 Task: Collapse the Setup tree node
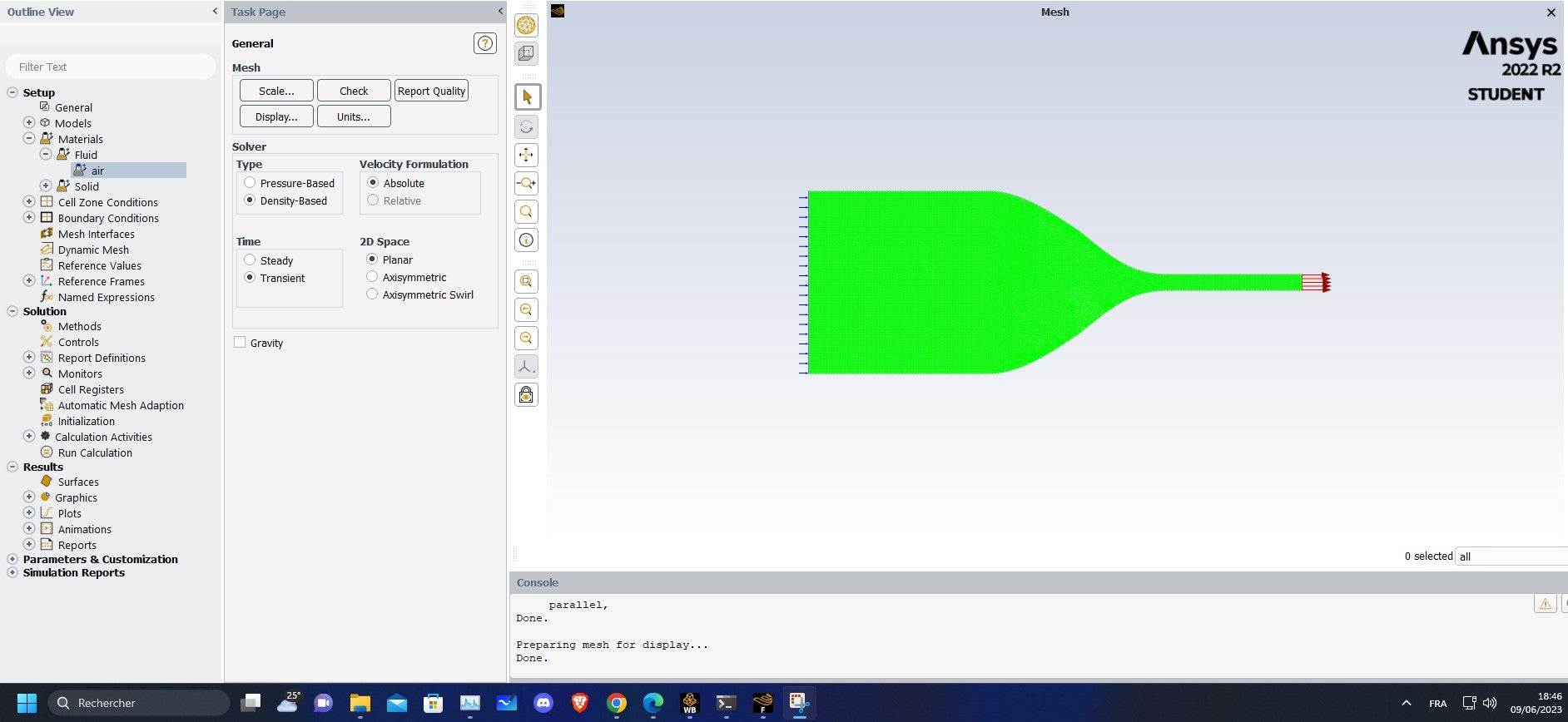point(12,92)
